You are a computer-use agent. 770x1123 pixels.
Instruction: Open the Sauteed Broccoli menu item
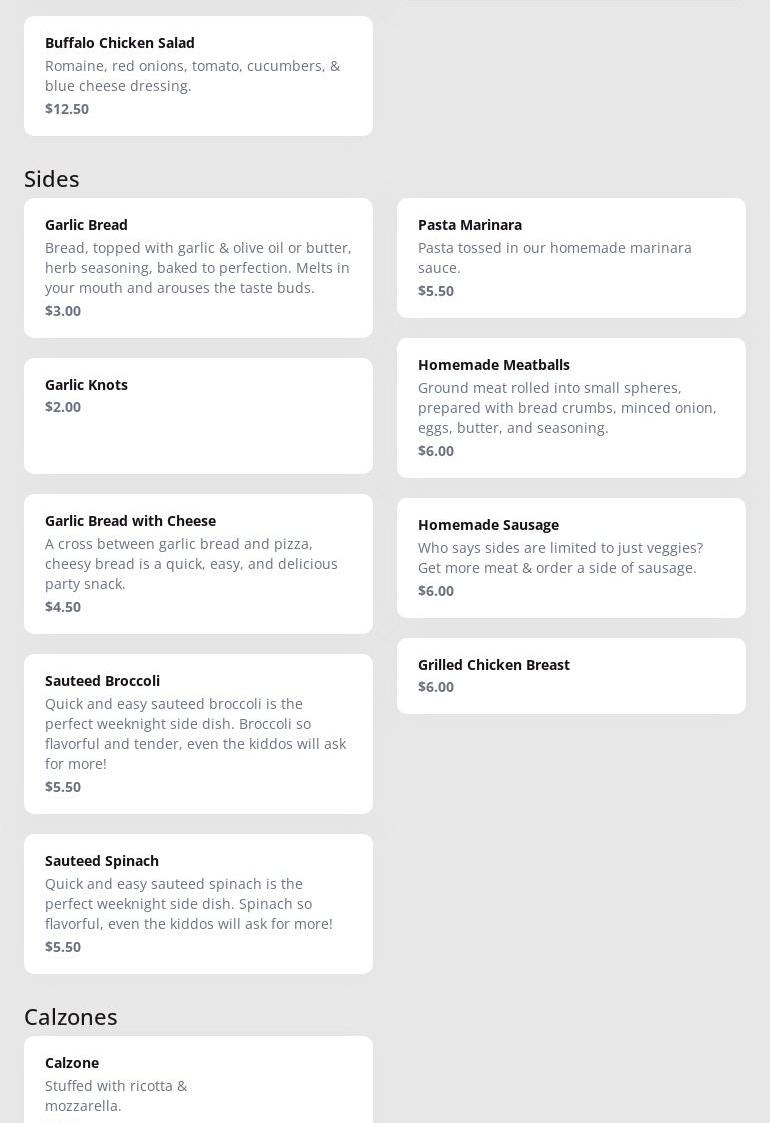pyautogui.click(x=198, y=733)
